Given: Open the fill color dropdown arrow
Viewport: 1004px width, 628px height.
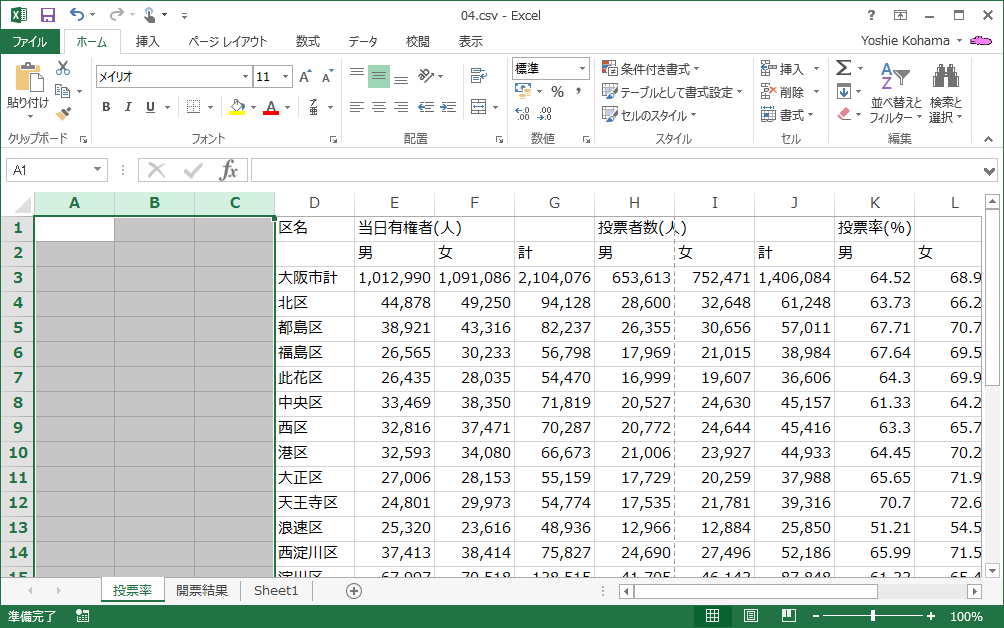Looking at the screenshot, I should click(x=254, y=108).
